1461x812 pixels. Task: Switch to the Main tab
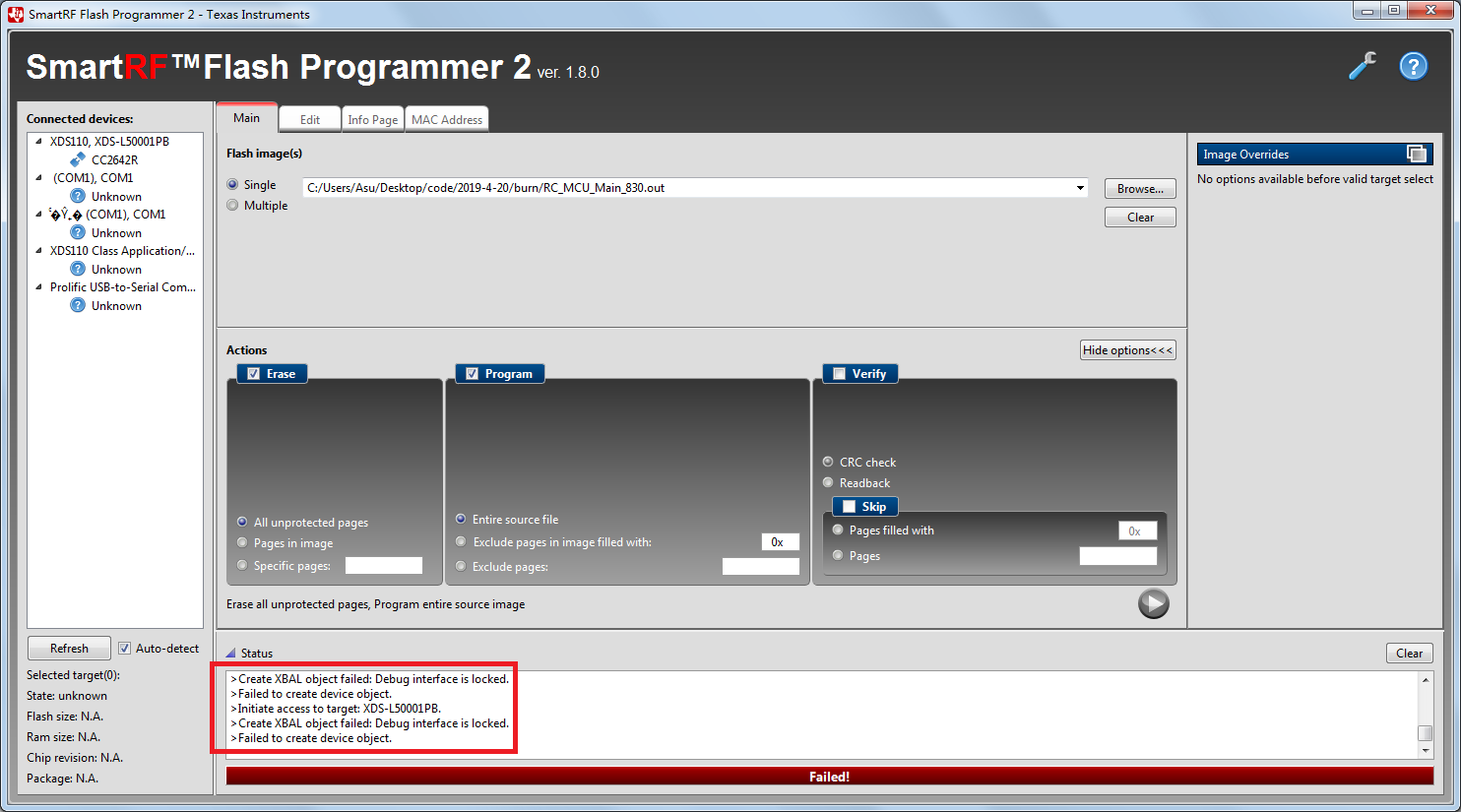[x=247, y=118]
